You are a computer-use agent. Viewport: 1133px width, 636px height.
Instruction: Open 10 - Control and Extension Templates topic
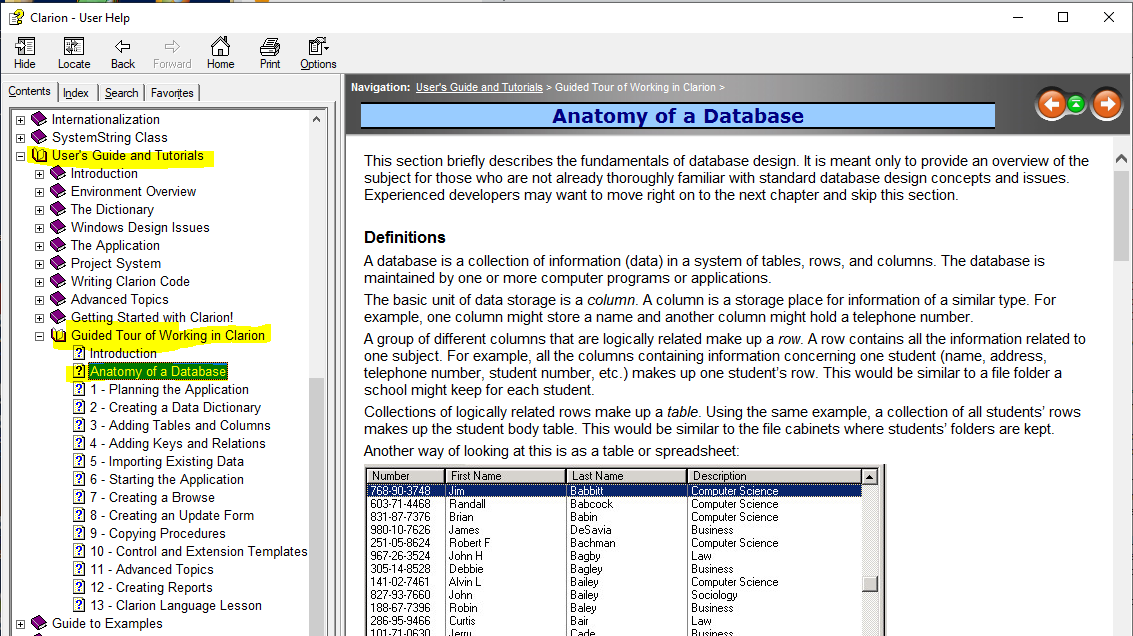point(199,551)
